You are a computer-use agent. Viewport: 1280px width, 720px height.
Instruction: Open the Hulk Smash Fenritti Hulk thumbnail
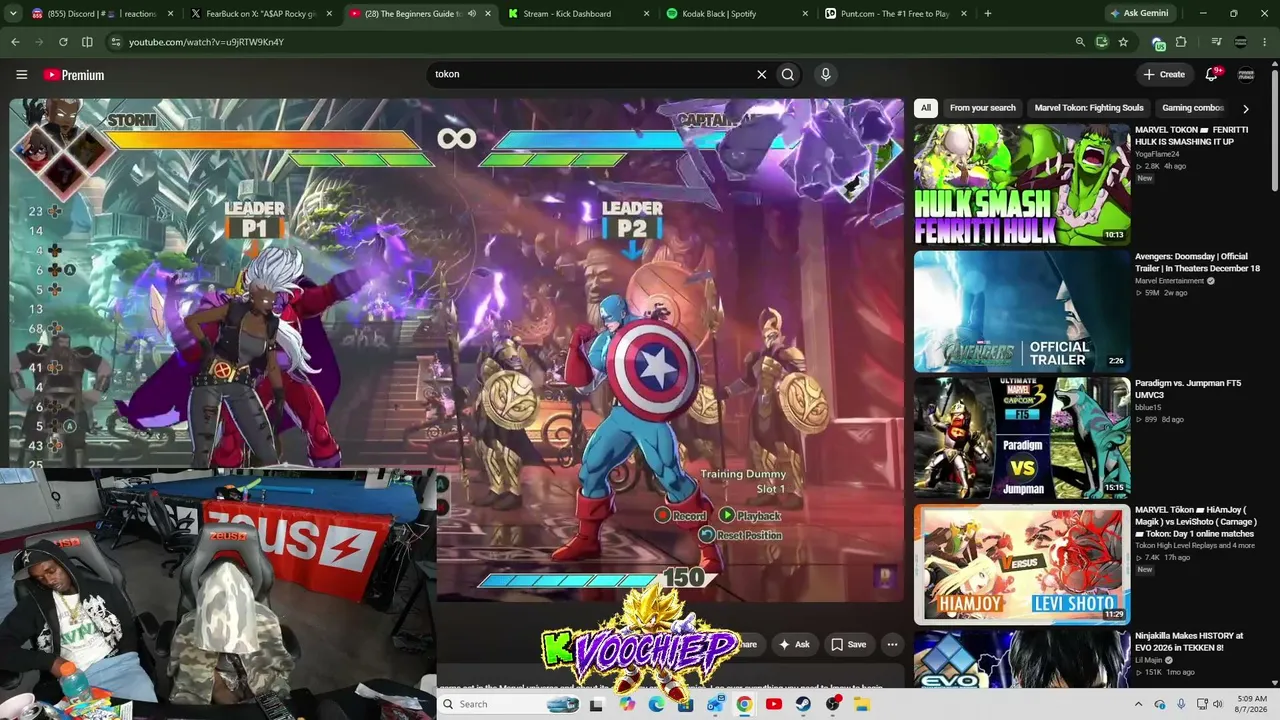tap(1022, 185)
